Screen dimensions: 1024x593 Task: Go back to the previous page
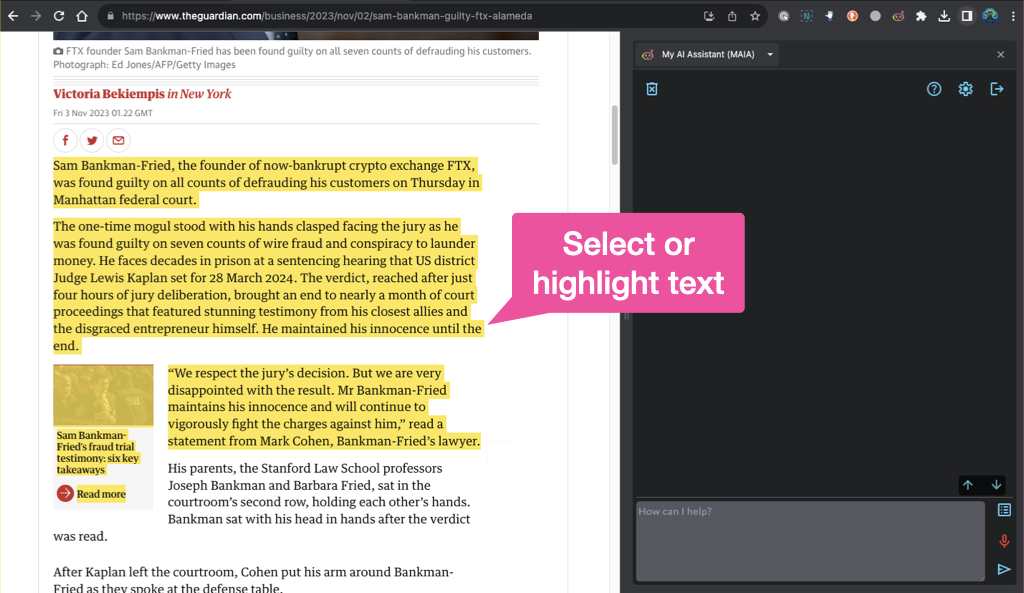[13, 16]
